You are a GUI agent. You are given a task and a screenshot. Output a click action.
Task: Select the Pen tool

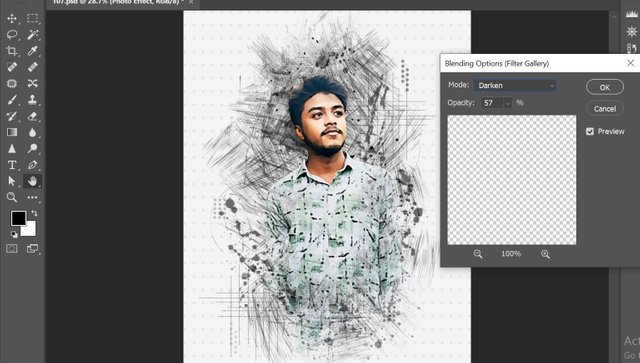coord(33,165)
